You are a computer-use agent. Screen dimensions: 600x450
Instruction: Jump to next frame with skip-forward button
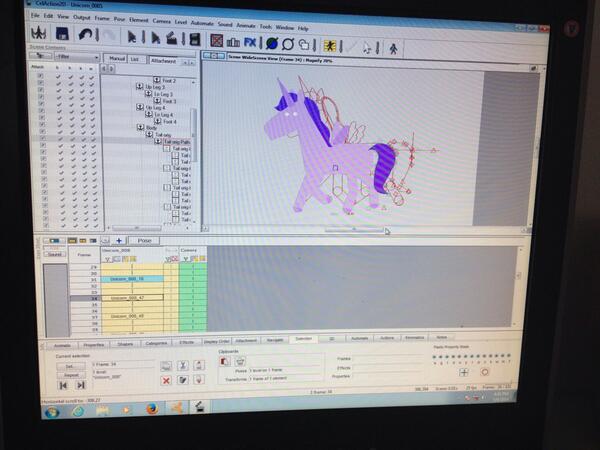81,385
